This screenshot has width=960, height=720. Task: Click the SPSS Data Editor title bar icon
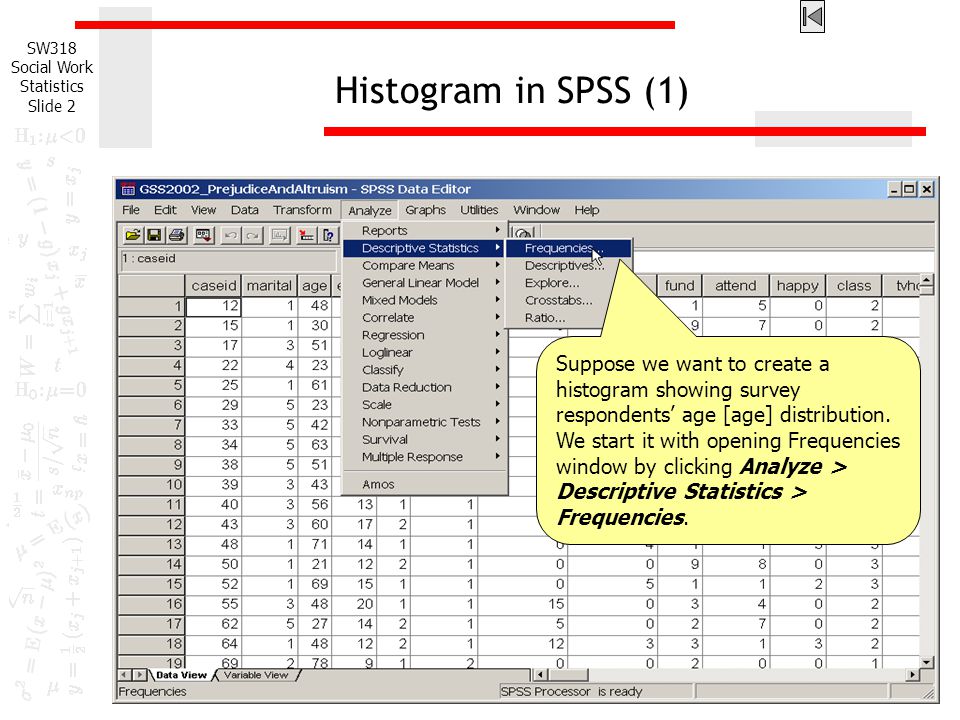tap(127, 189)
